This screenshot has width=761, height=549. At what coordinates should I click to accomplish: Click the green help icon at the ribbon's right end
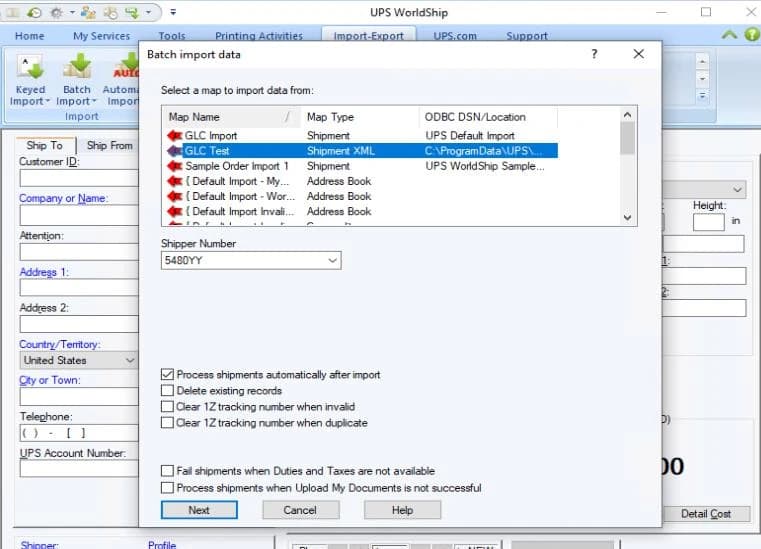coord(752,34)
